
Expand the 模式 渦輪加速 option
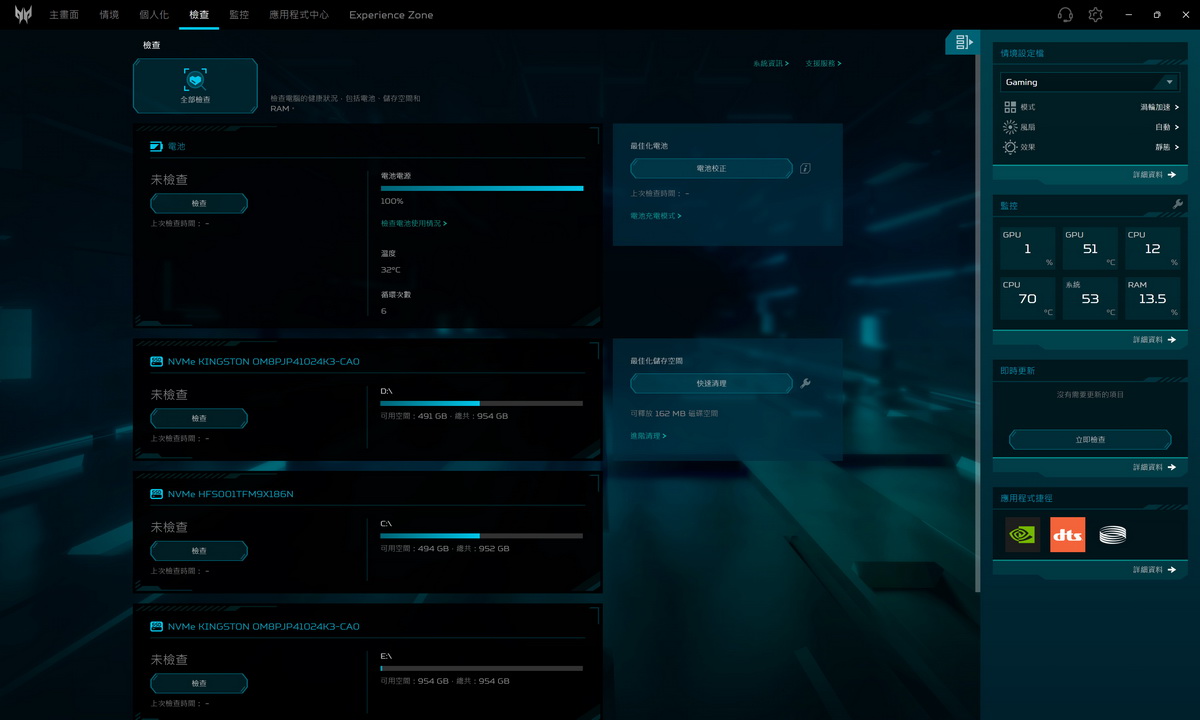click(x=1091, y=107)
